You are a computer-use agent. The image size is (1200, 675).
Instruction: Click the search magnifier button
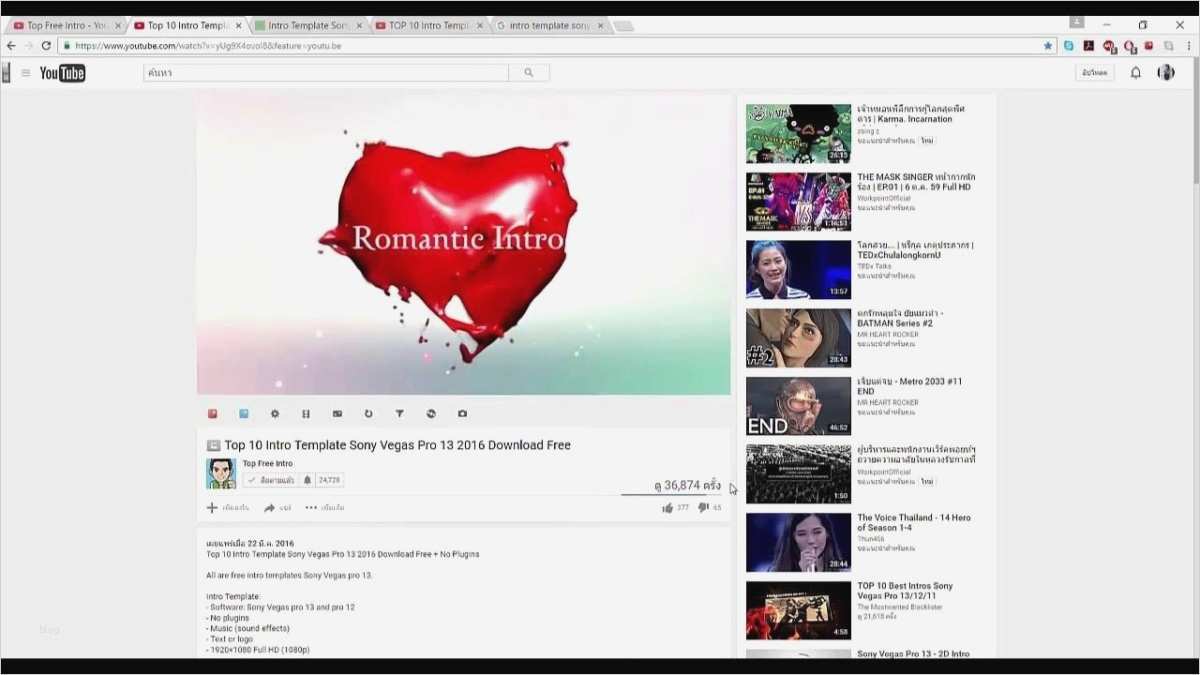(529, 73)
